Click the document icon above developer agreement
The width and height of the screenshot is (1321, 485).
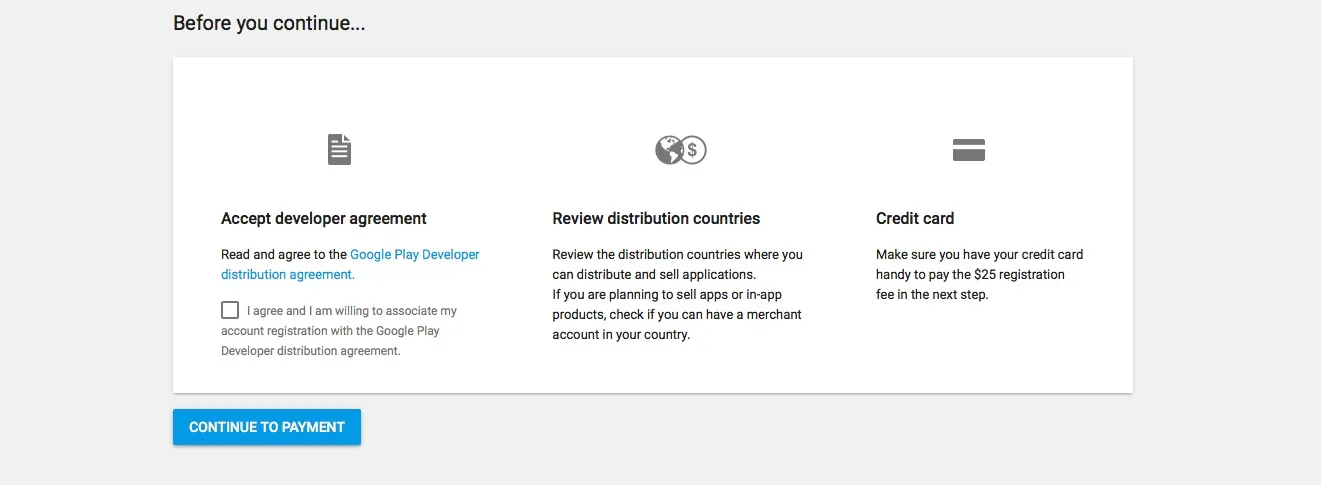pos(340,150)
